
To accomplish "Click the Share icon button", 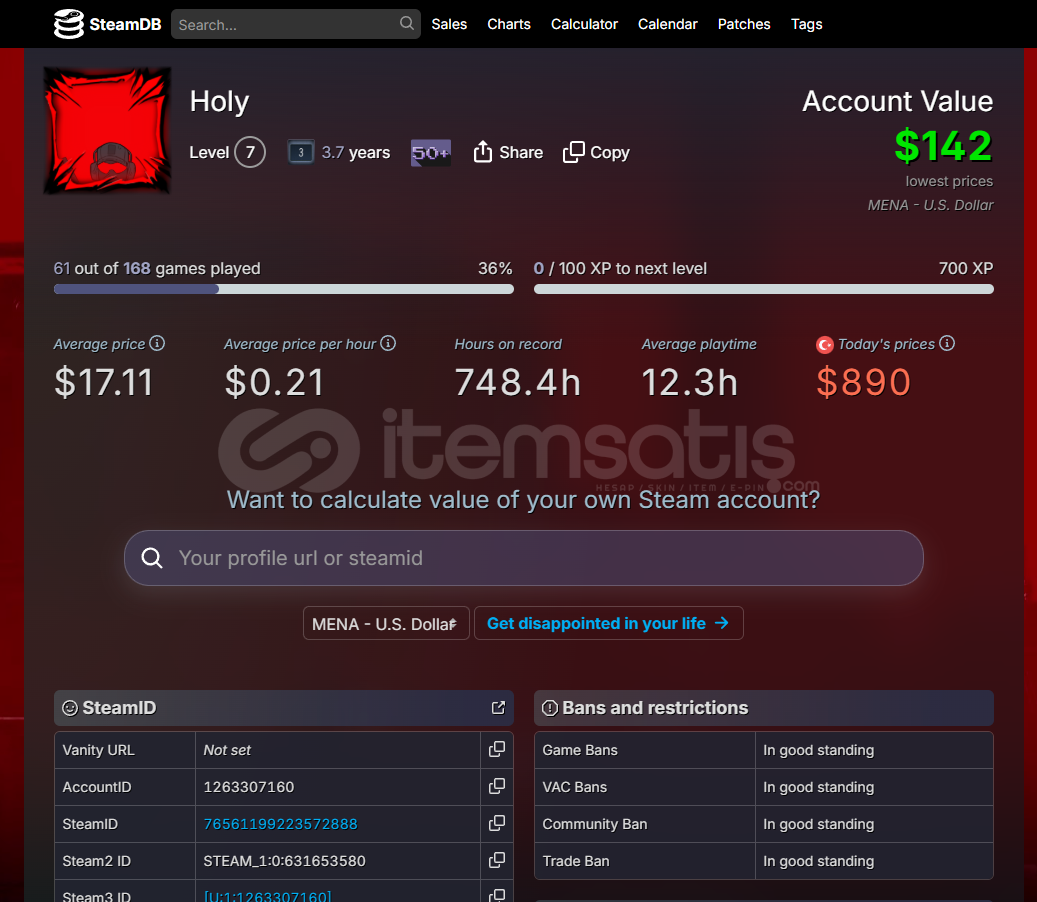I will tap(483, 152).
